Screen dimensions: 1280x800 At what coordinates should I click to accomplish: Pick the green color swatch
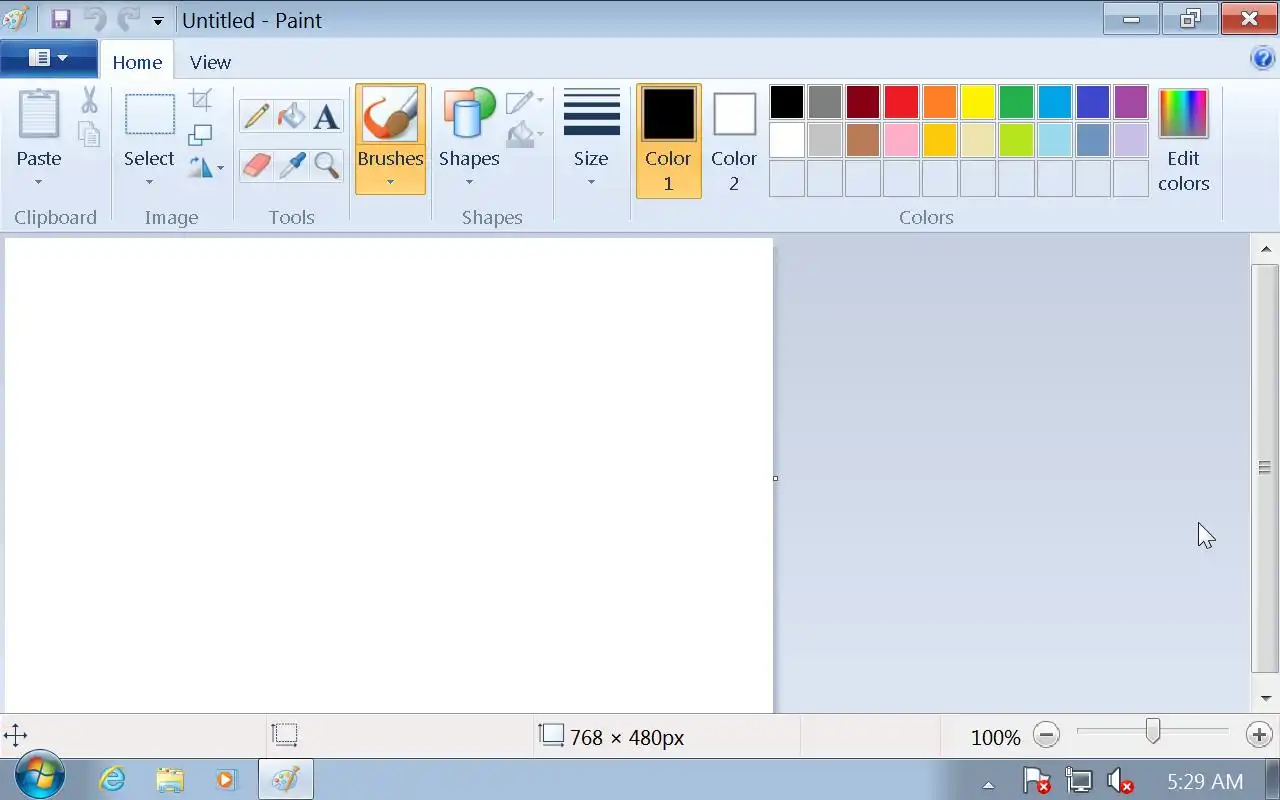point(1016,102)
